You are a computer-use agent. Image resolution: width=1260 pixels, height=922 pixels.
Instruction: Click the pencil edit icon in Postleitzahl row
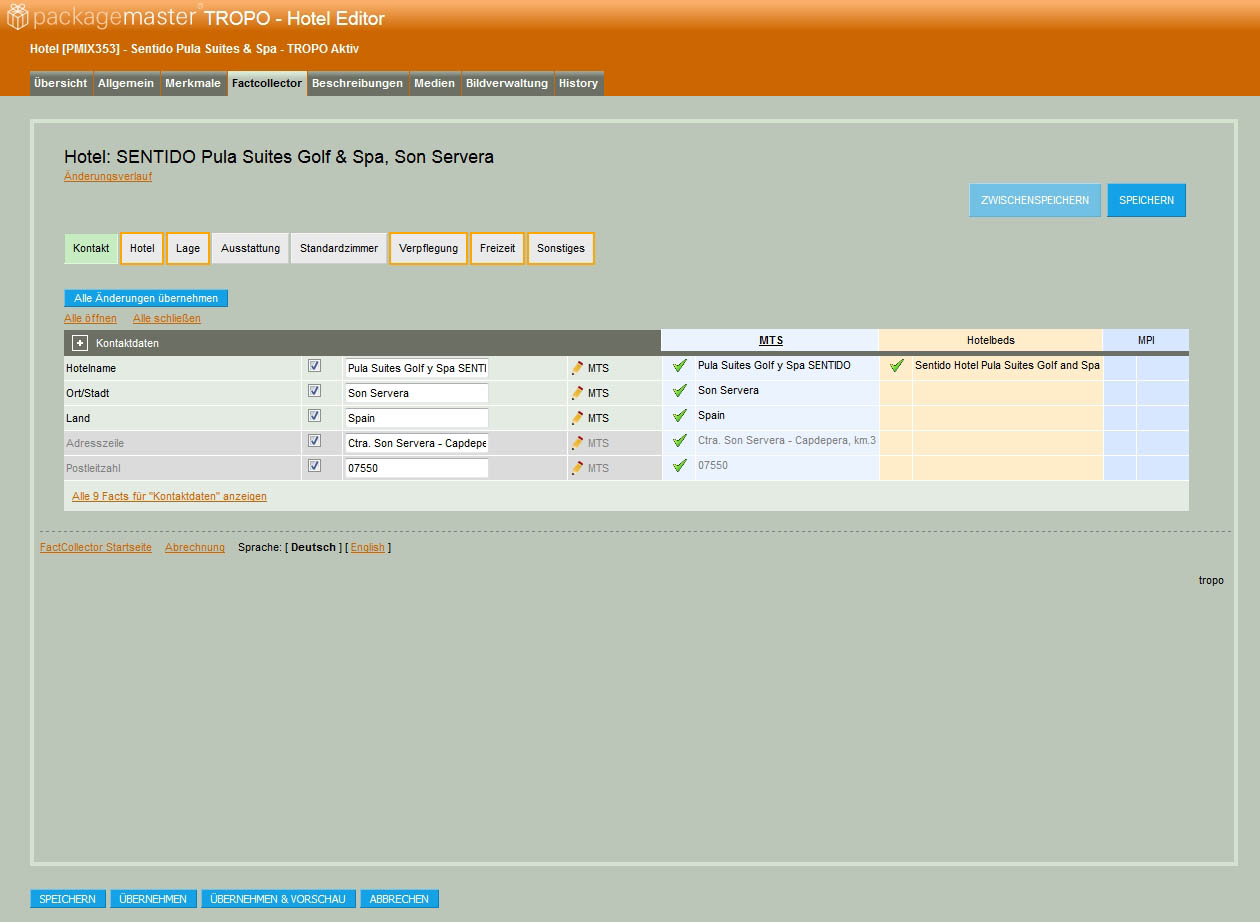tap(577, 468)
